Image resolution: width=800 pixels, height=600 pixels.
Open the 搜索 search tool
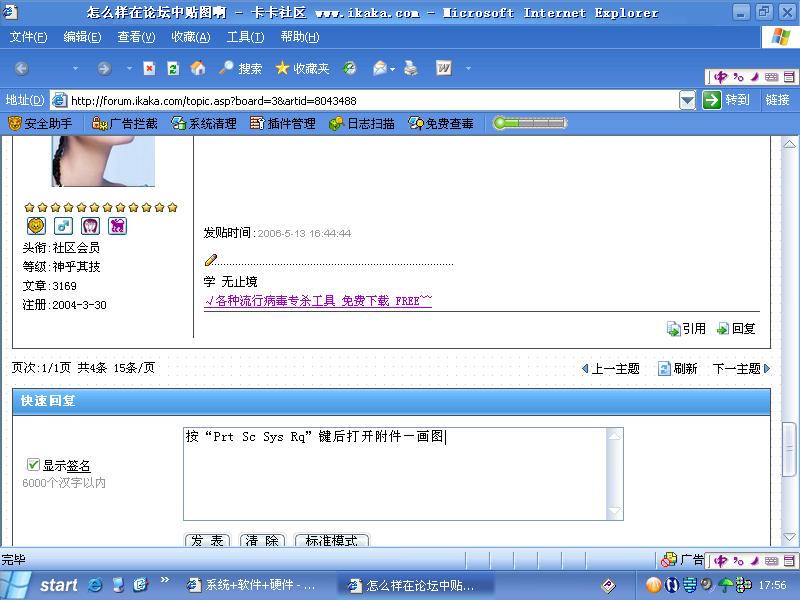point(240,68)
